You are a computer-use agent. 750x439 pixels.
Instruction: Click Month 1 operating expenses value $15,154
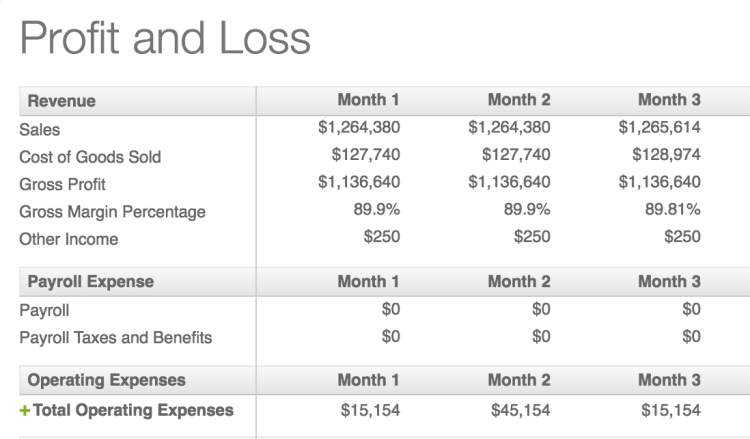pos(370,410)
